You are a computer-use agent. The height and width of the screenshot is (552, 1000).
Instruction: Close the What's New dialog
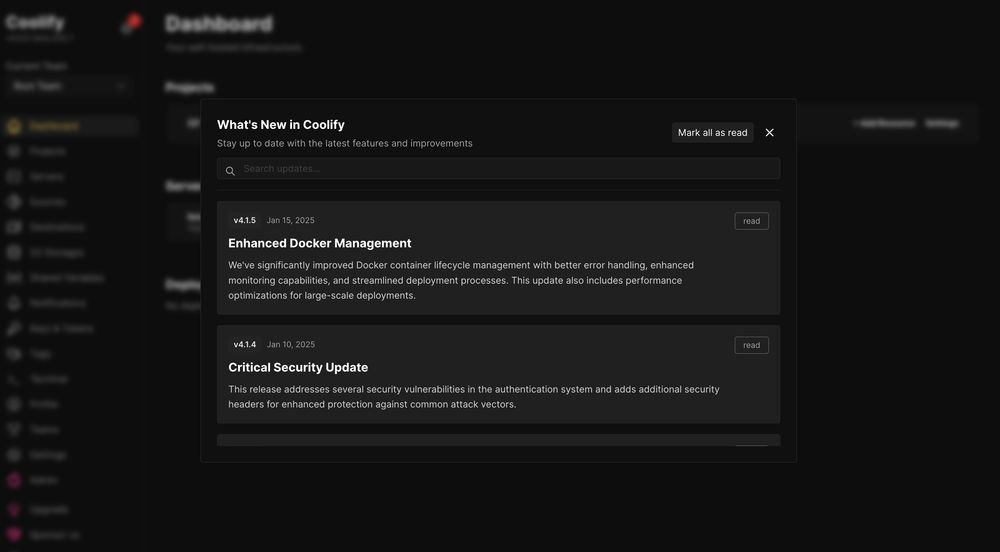coord(769,133)
